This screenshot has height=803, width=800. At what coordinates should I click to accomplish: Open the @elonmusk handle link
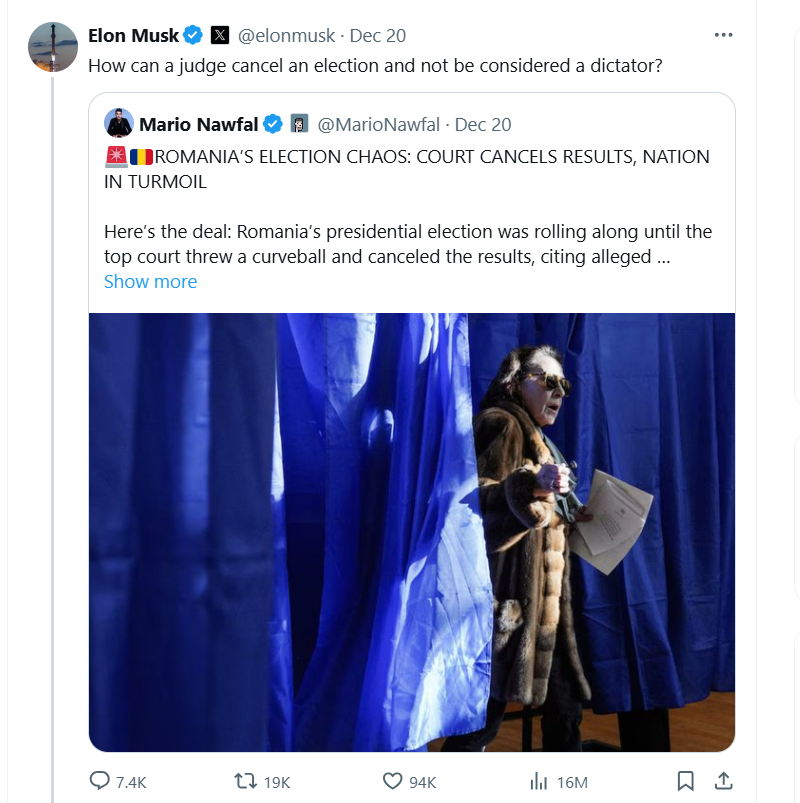click(x=286, y=35)
